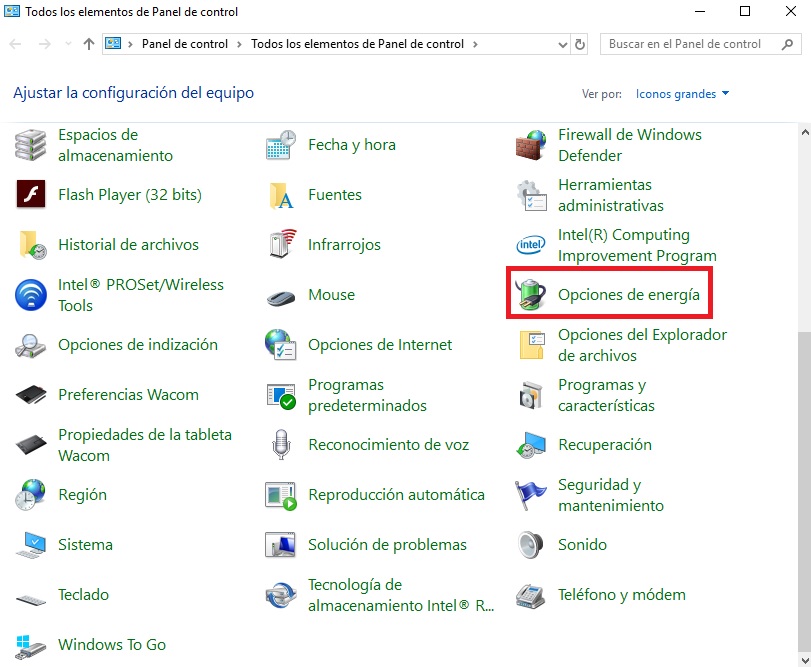Expand the recent locations arrow
Image resolution: width=811 pixels, height=667 pixels.
pos(68,44)
